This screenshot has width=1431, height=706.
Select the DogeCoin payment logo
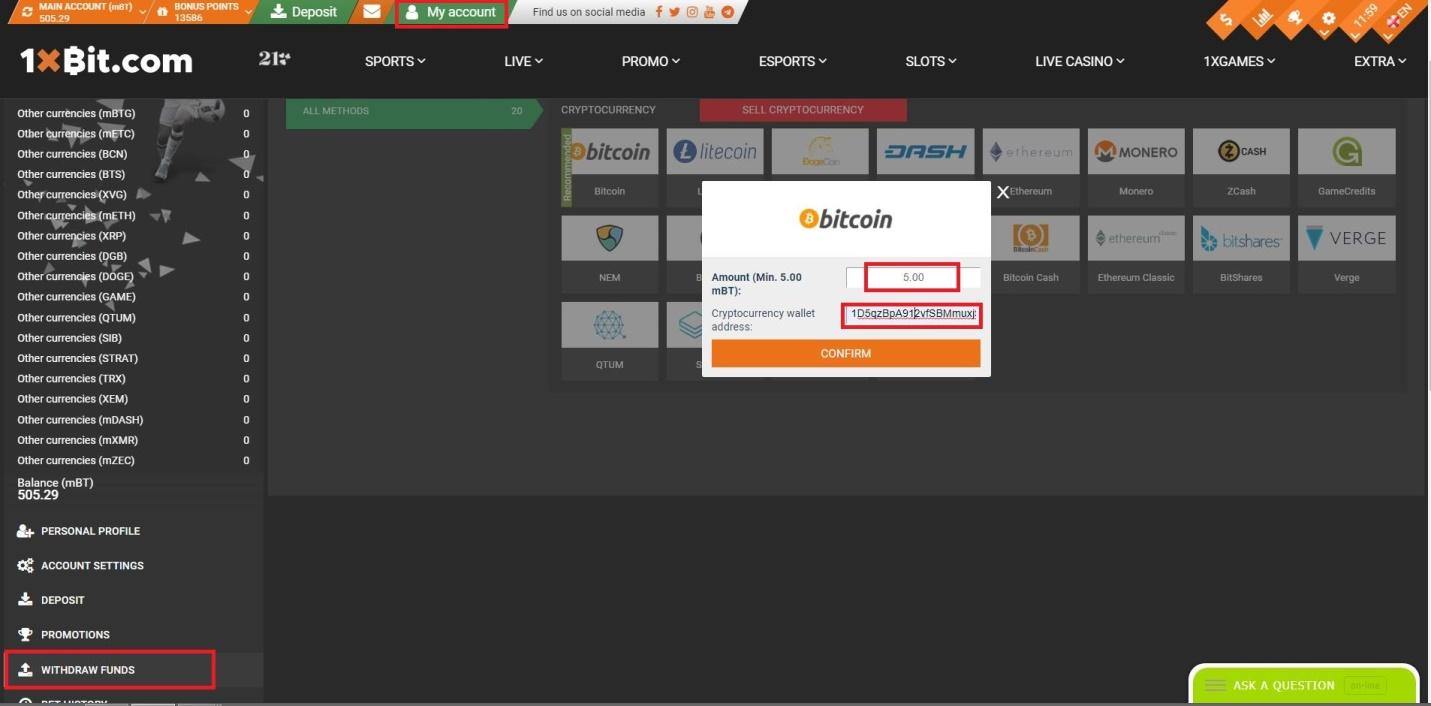pos(820,152)
